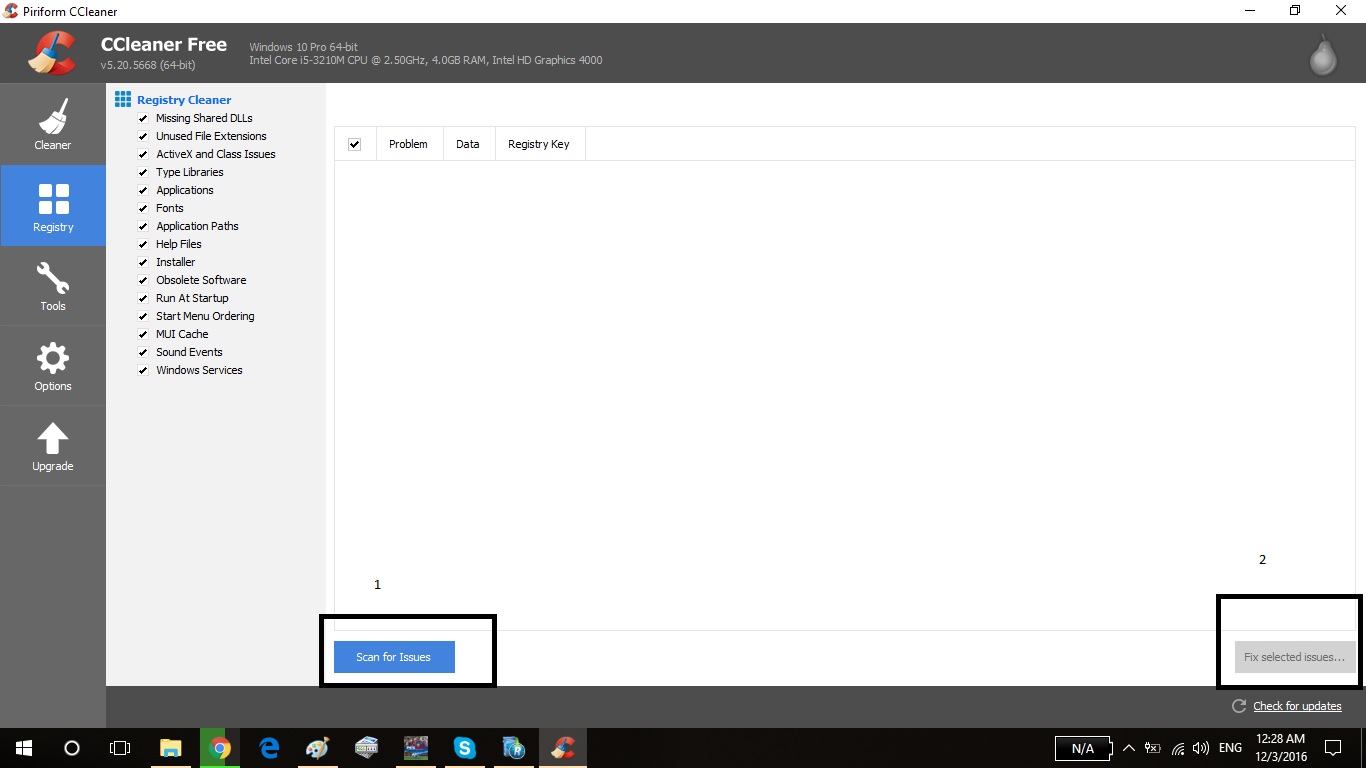Launch Google Chrome from taskbar
The height and width of the screenshot is (768, 1366).
(x=220, y=748)
